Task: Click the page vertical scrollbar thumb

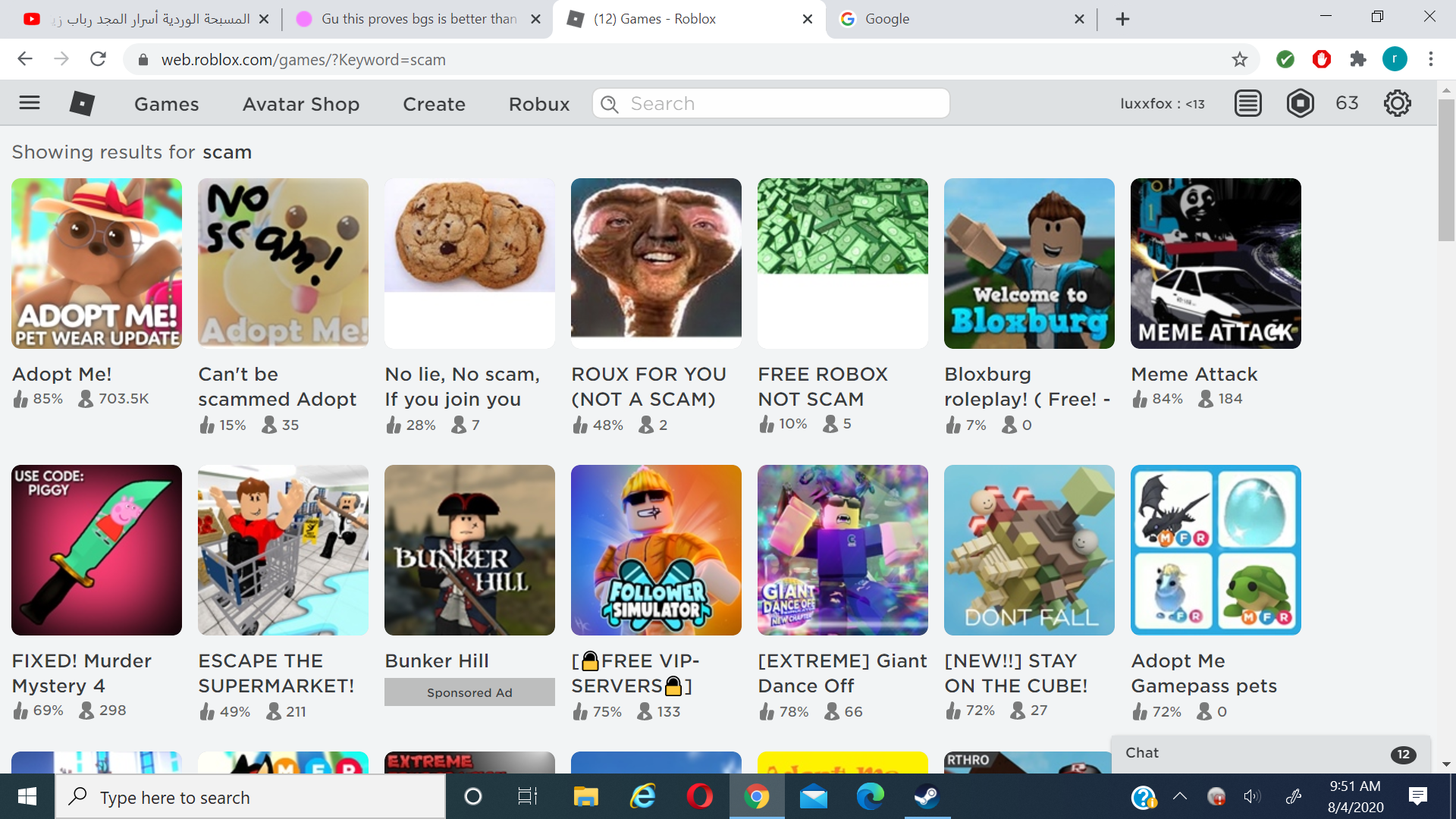Action: click(x=1446, y=168)
